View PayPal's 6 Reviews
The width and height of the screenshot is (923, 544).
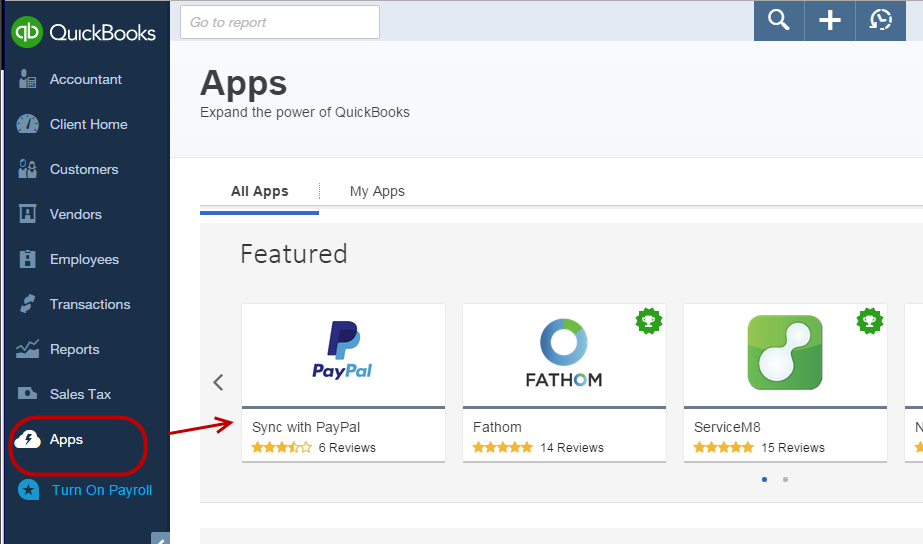point(347,447)
